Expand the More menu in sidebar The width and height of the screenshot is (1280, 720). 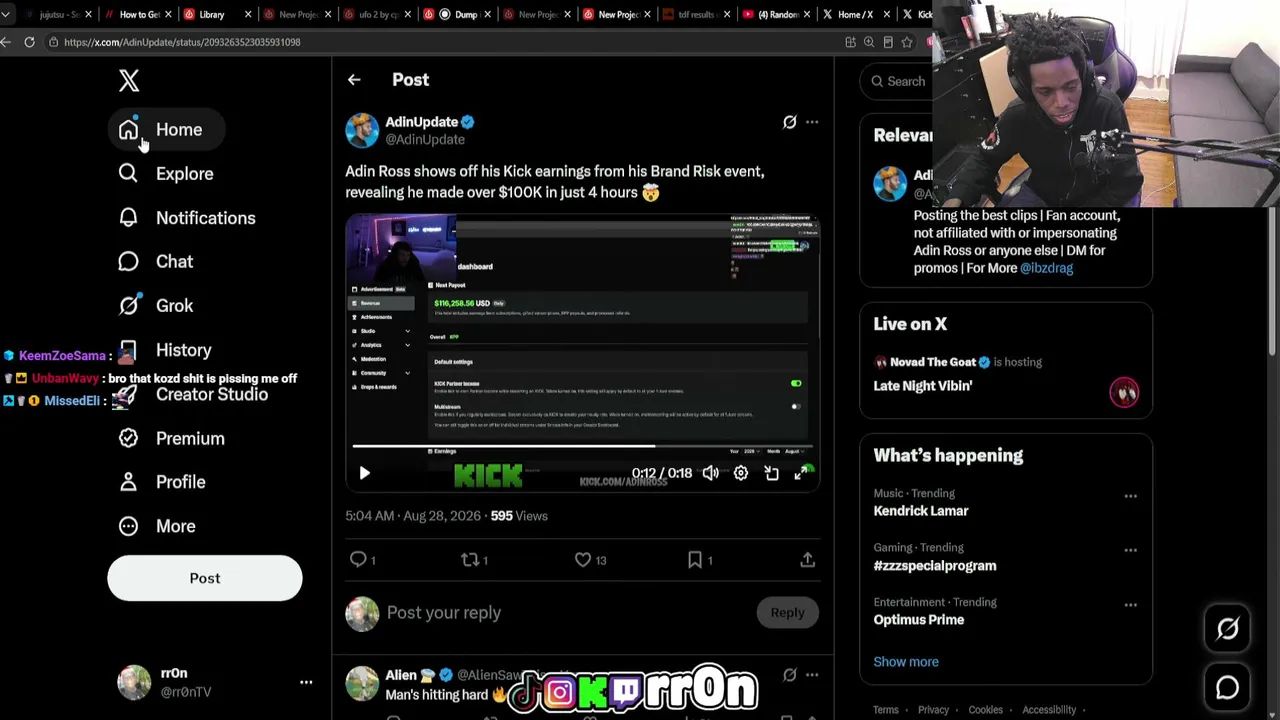[157, 526]
